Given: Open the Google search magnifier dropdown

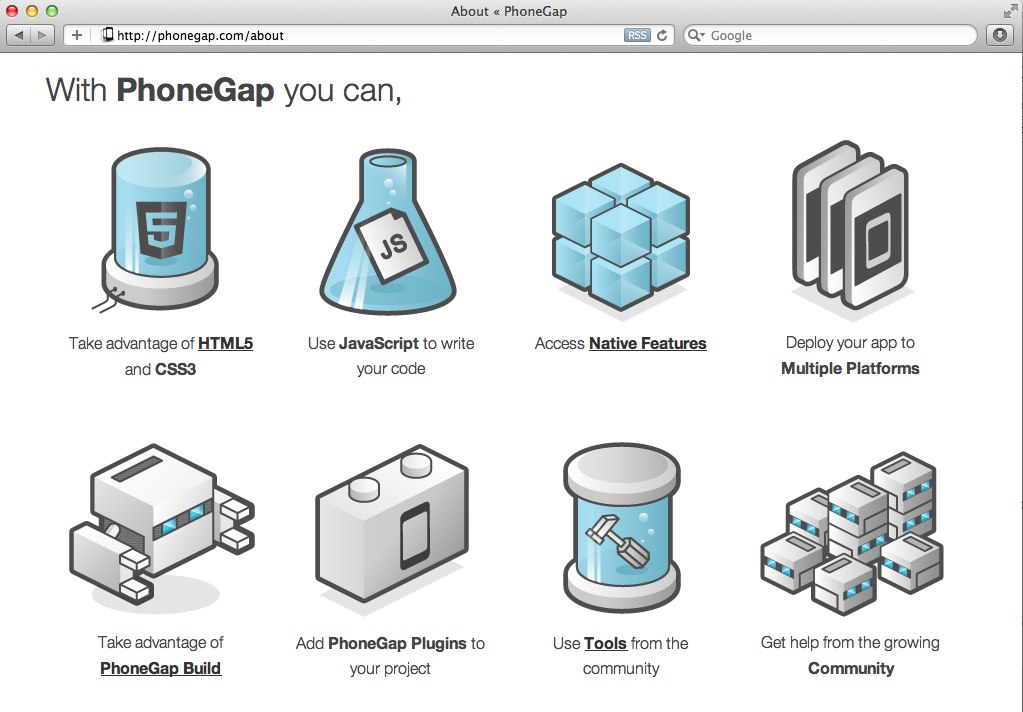Looking at the screenshot, I should 697,35.
